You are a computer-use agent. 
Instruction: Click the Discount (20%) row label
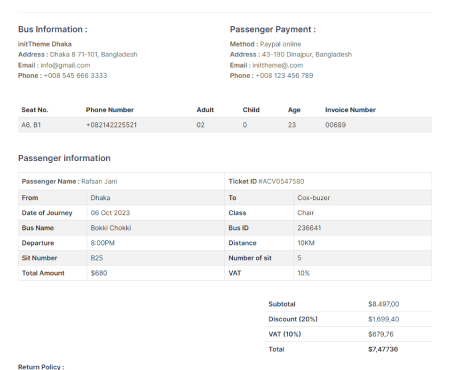click(x=293, y=319)
